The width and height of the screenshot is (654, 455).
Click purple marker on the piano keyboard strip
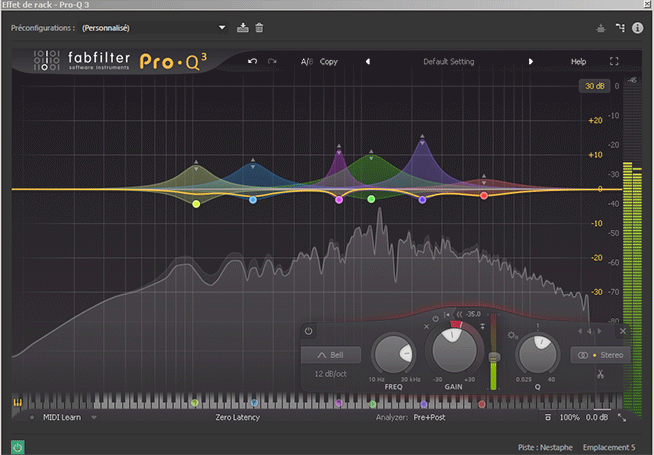pos(424,404)
